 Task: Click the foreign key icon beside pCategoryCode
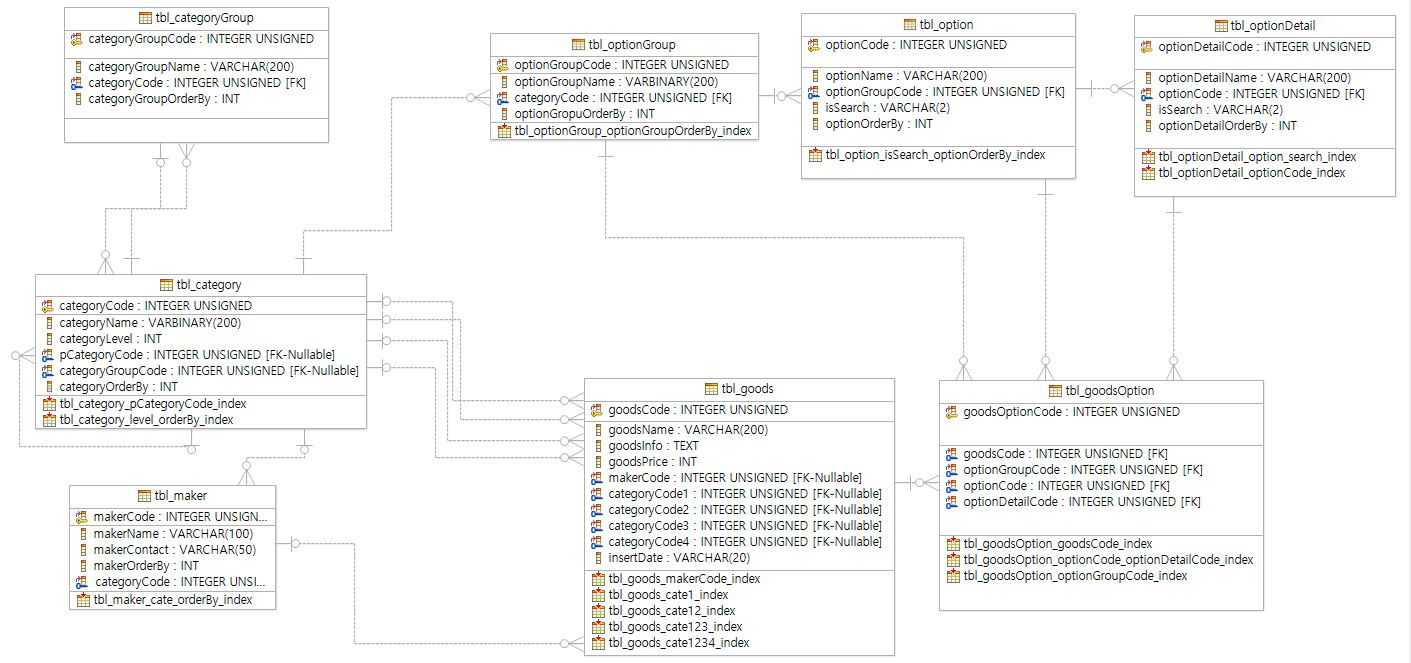pyautogui.click(x=48, y=355)
